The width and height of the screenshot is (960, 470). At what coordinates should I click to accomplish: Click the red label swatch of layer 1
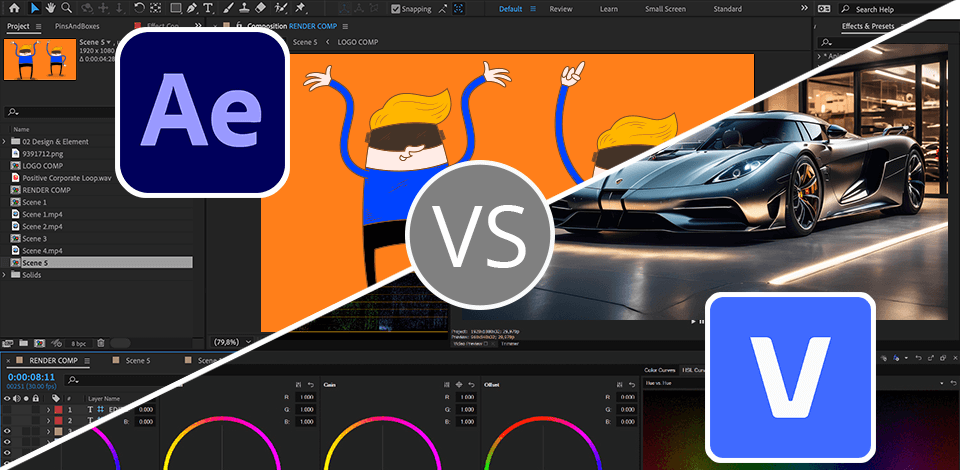click(x=58, y=409)
